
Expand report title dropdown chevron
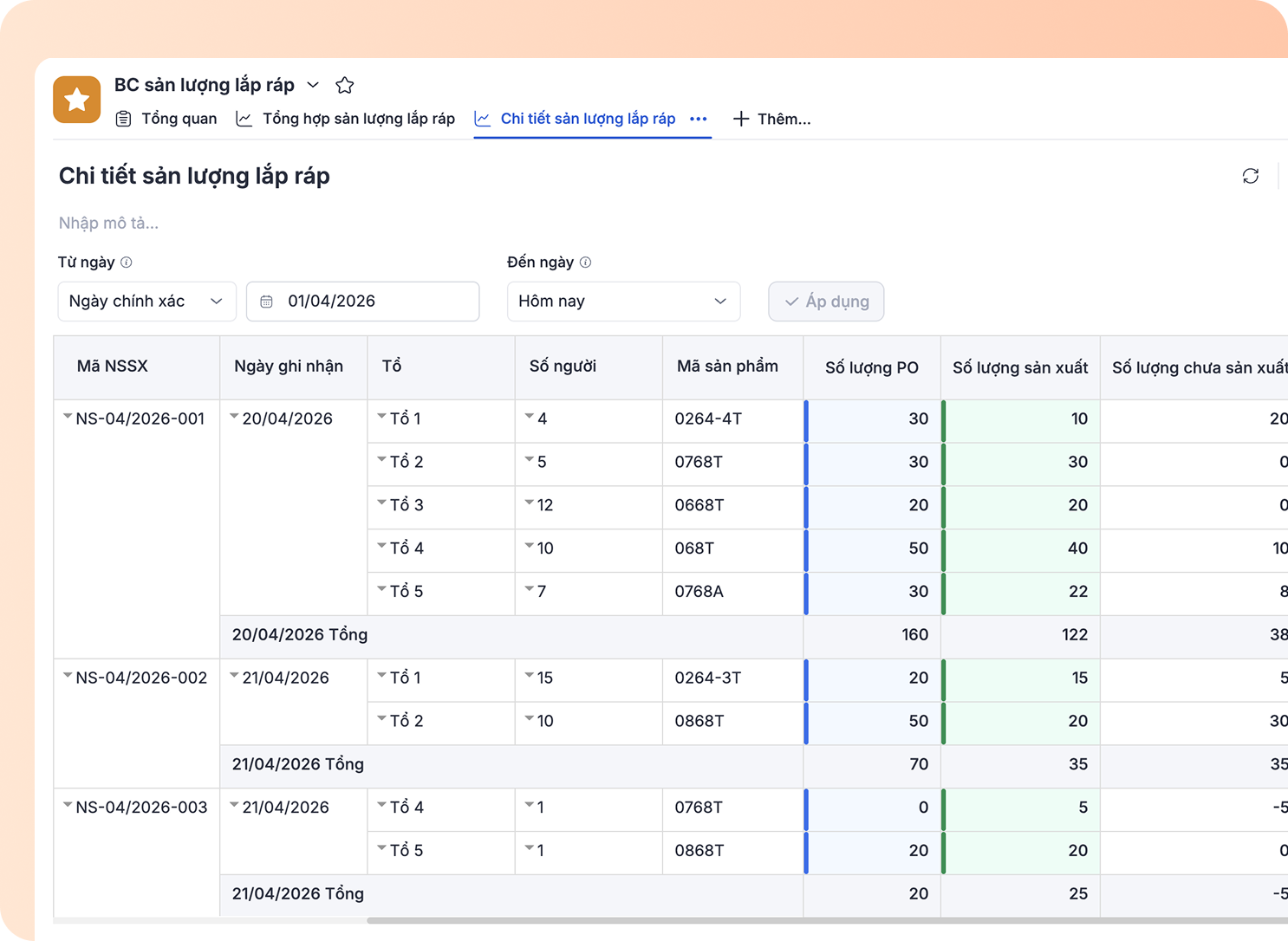(313, 85)
